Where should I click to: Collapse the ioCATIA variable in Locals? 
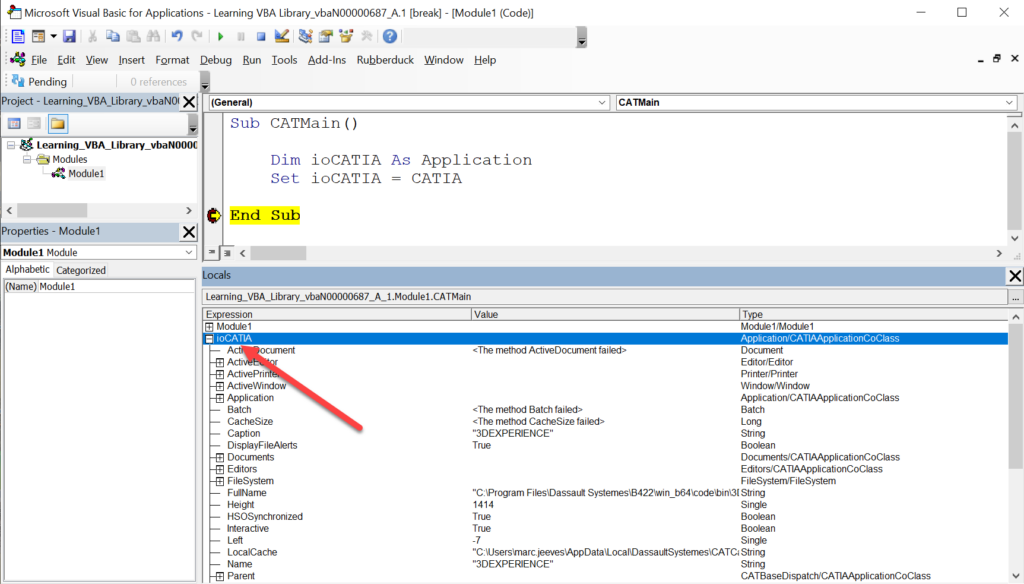coord(209,339)
